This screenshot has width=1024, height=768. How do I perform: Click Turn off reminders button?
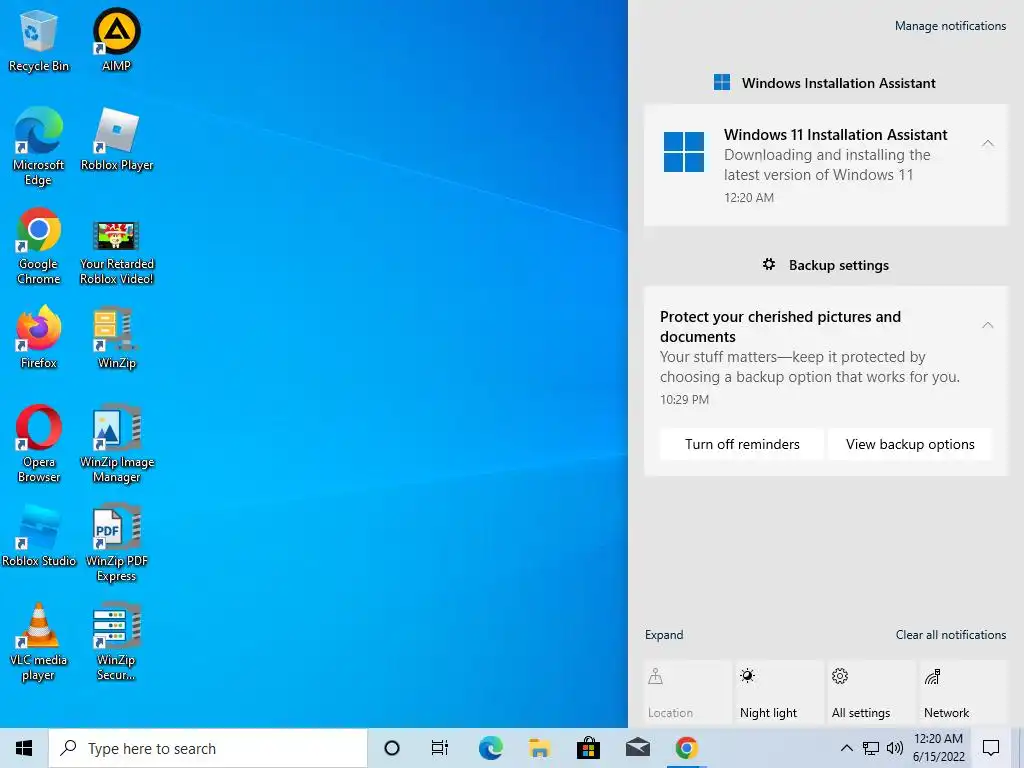click(x=742, y=444)
